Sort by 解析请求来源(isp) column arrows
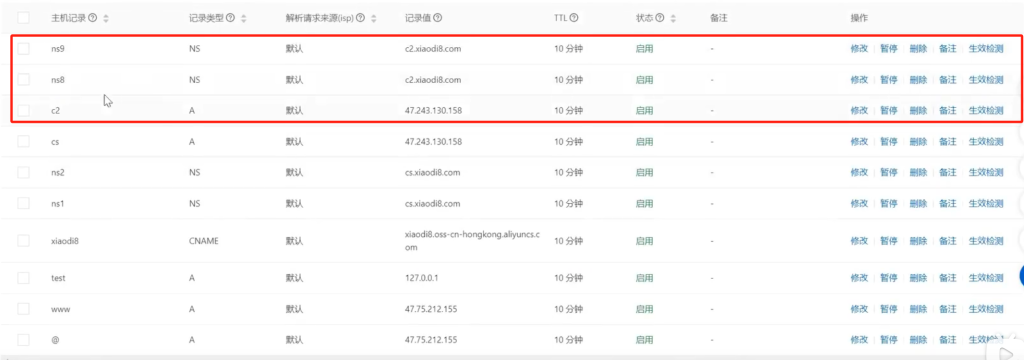The width and height of the screenshot is (1024, 360). [374, 18]
